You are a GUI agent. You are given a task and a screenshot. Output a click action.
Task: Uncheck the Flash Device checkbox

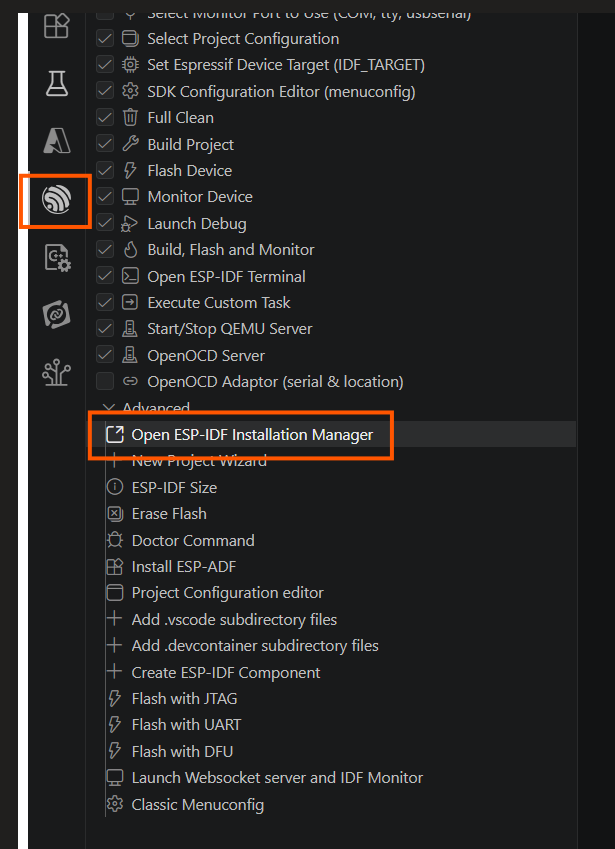[x=105, y=171]
